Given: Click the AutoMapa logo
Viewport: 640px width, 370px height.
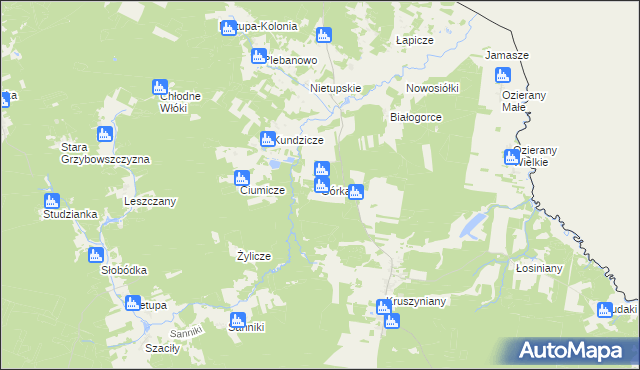Looking at the screenshot, I should 570,350.
